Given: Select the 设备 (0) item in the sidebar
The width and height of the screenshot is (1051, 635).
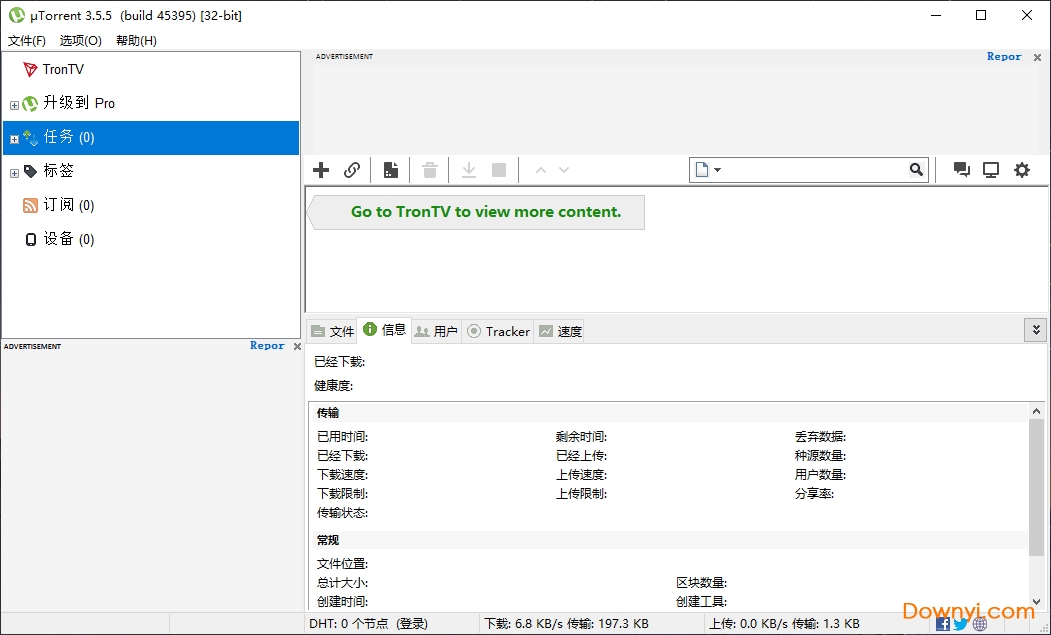Looking at the screenshot, I should 65,239.
